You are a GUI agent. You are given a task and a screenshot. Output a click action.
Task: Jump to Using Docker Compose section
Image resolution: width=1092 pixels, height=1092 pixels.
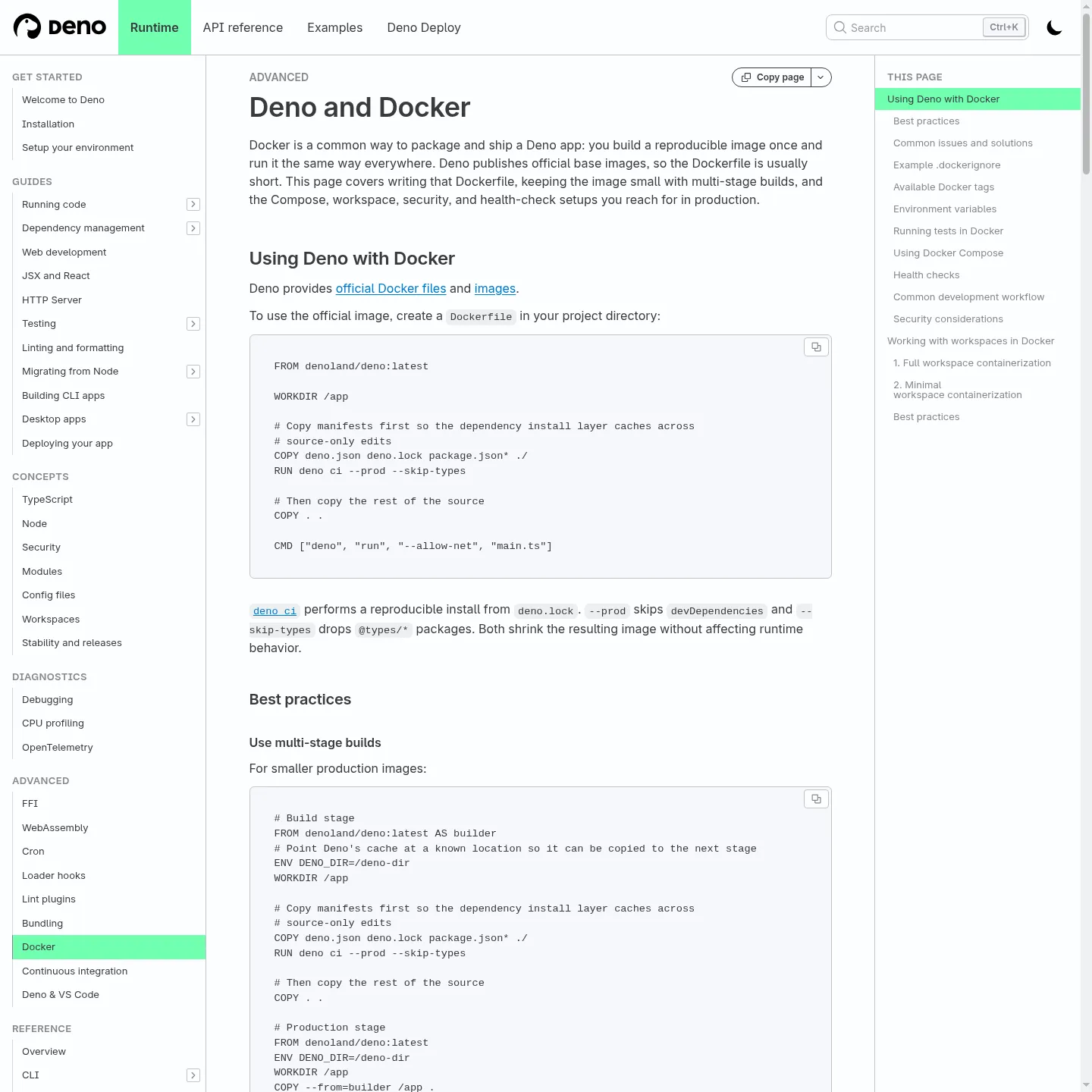pyautogui.click(x=948, y=253)
